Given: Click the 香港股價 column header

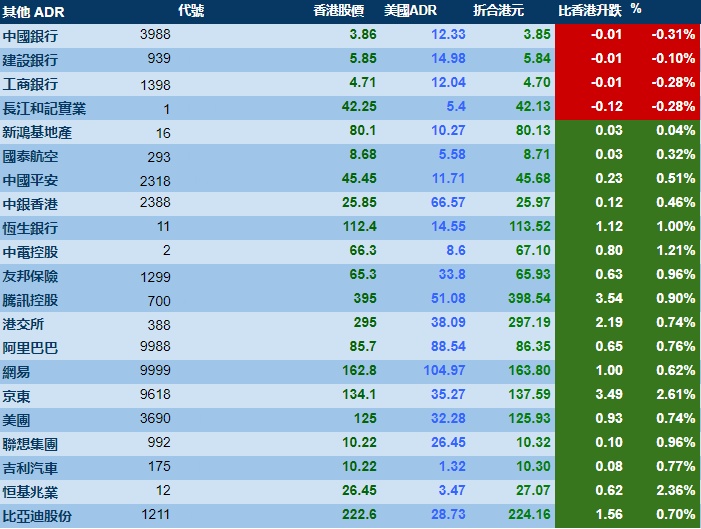Looking at the screenshot, I should tap(338, 11).
